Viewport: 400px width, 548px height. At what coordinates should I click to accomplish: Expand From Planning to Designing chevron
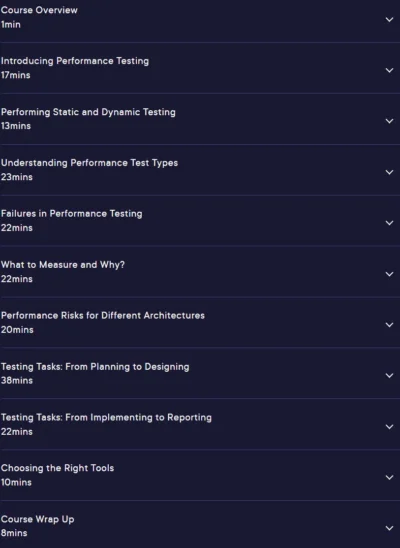click(x=389, y=375)
